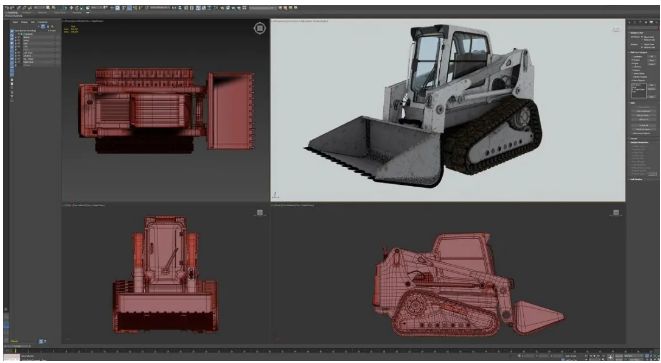
Task: Choose the Bind to Space Warp tool
Action: coord(30,8)
